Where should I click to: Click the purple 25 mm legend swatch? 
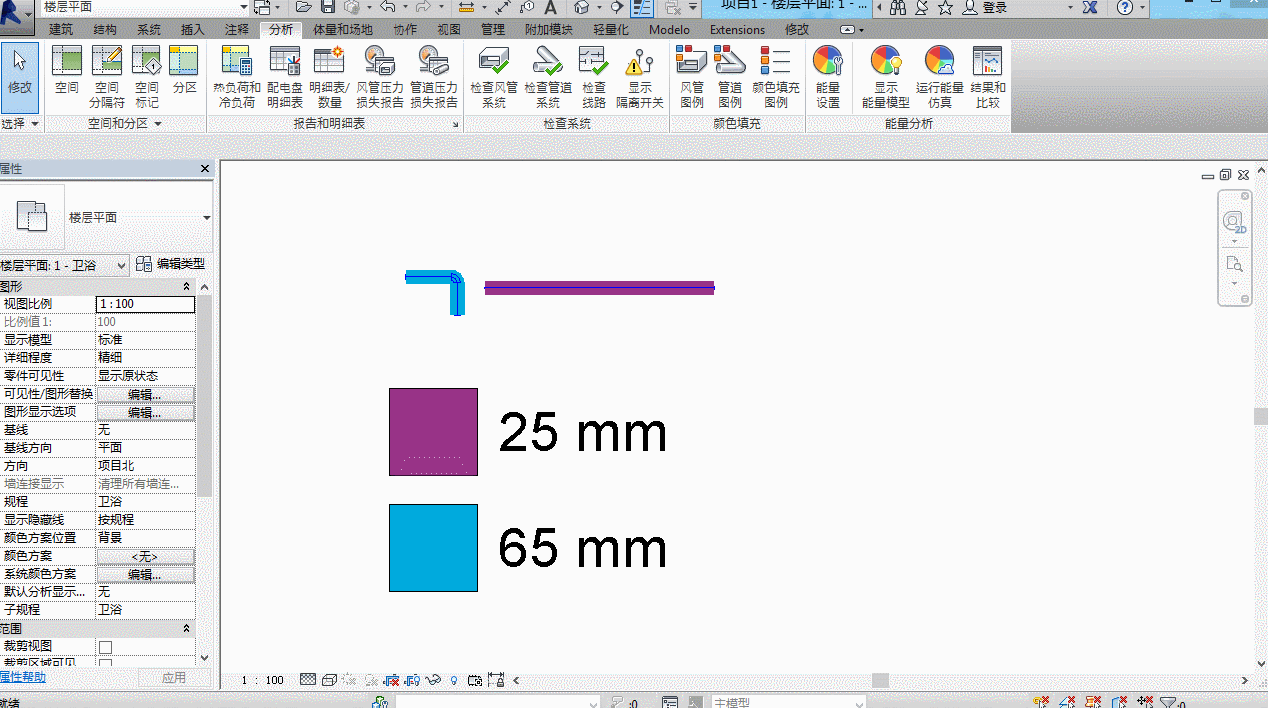point(433,432)
